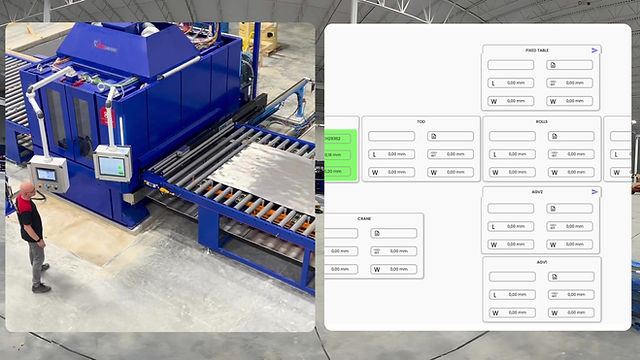Open the document icon field in FIXED TABLE
Viewport: 640px width, 360px height.
569,65
